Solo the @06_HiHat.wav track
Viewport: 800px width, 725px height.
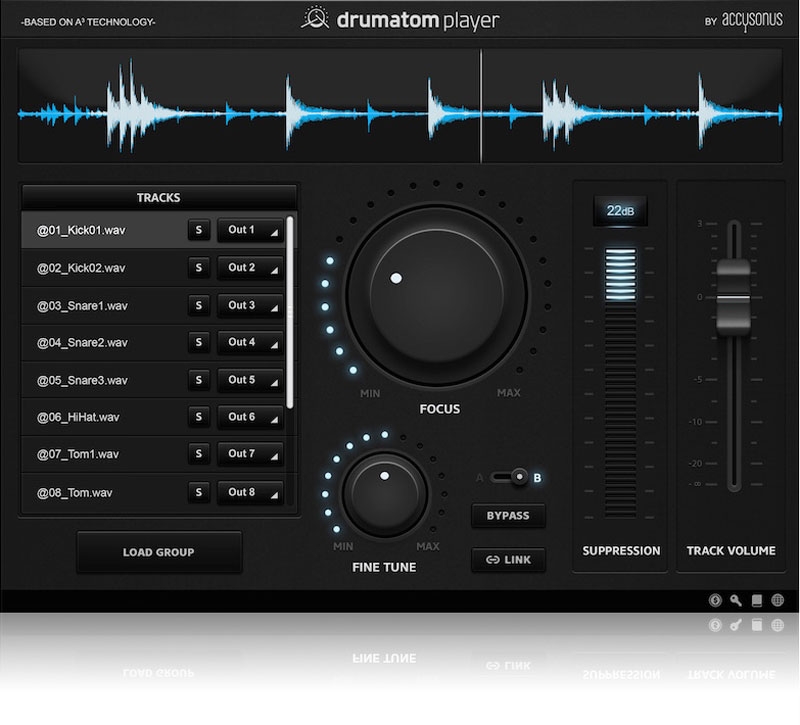pyautogui.click(x=198, y=417)
